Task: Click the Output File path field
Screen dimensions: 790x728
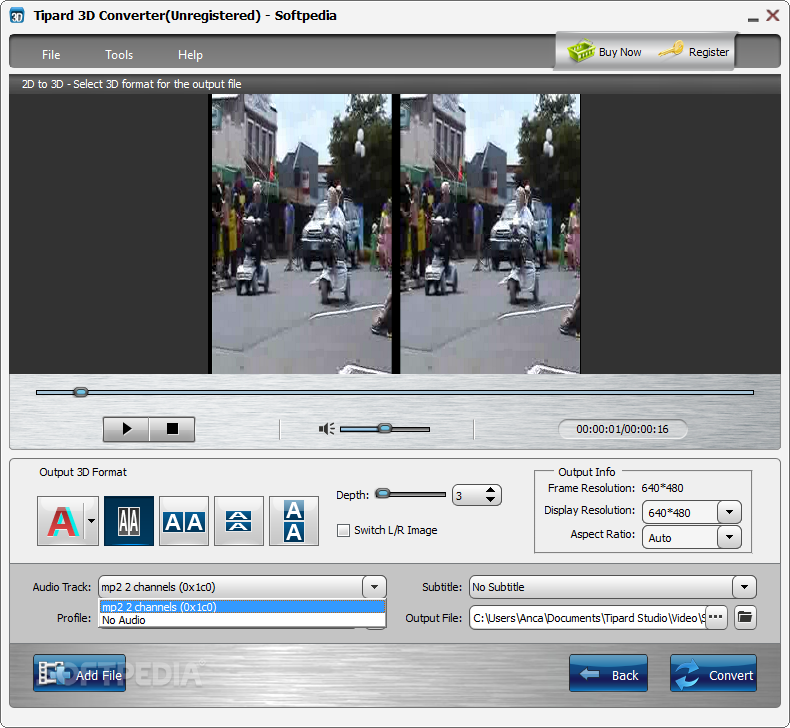Action: point(587,618)
